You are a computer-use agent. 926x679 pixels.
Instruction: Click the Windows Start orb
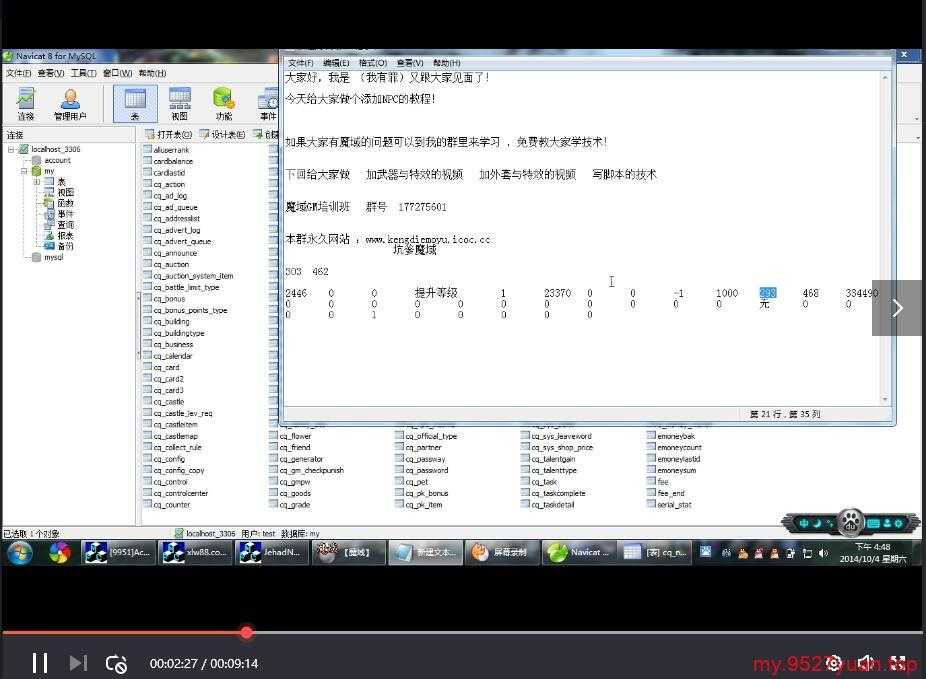click(20, 553)
